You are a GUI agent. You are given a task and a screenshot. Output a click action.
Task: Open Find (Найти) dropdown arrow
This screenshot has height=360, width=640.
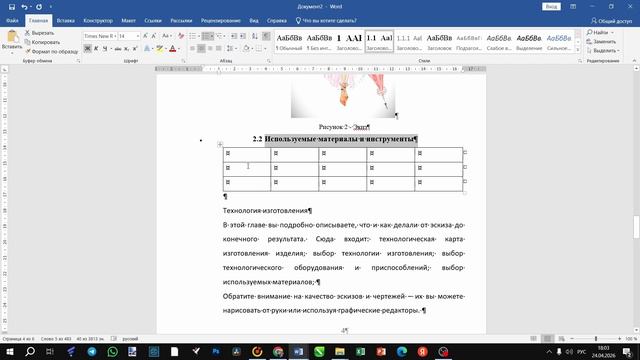pyautogui.click(x=612, y=32)
